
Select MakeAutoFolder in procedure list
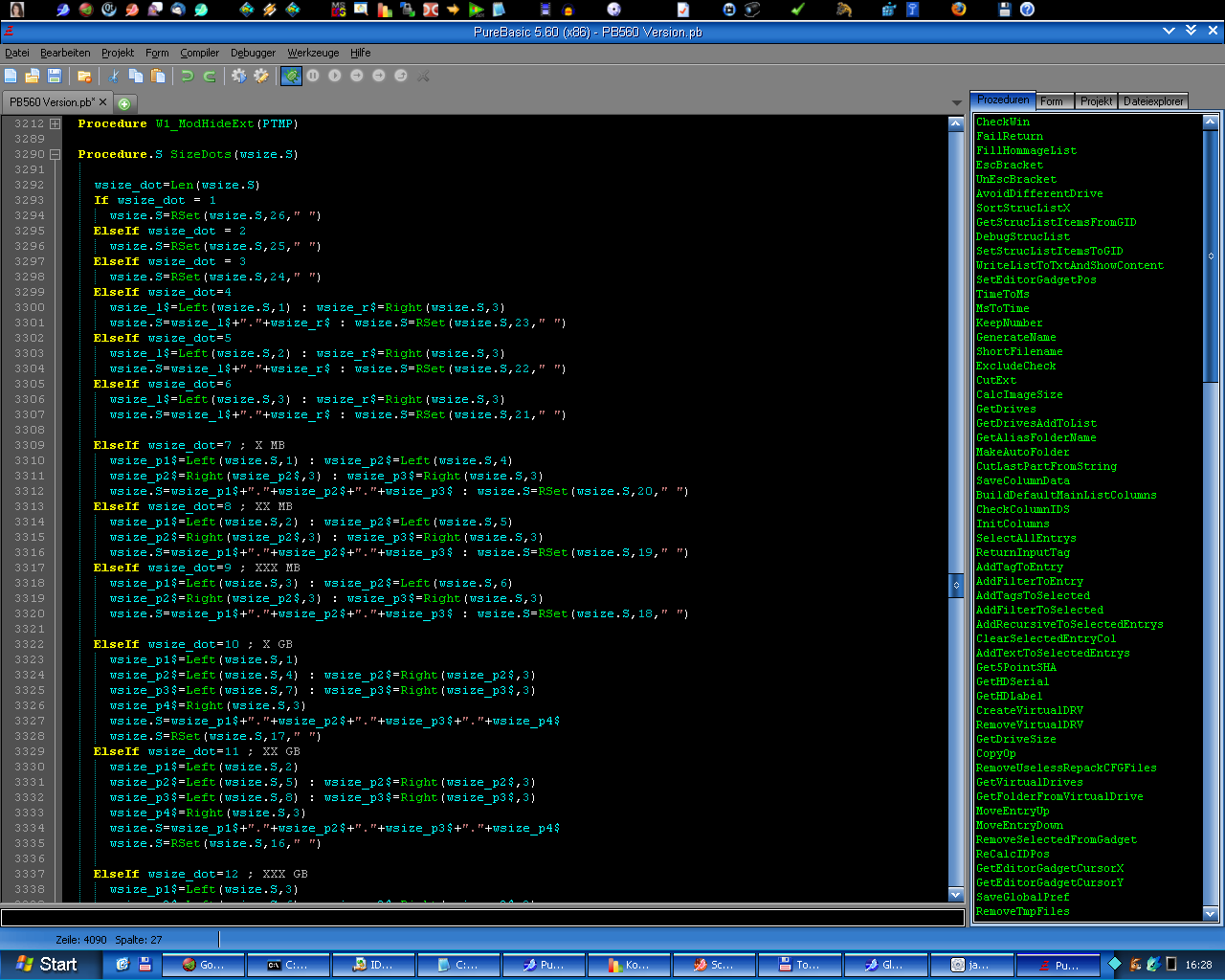[1023, 452]
